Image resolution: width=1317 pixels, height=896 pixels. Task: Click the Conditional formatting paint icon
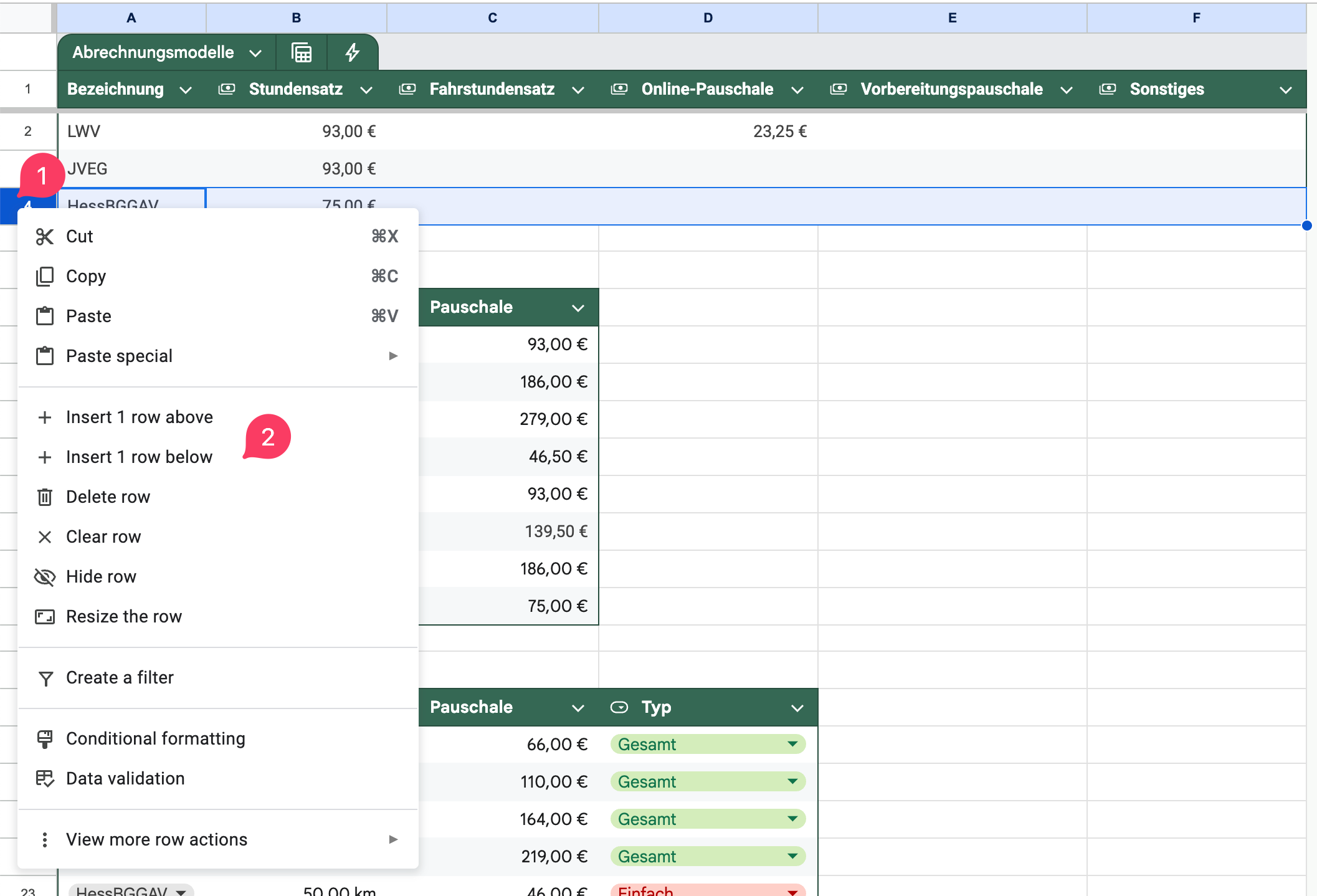tap(44, 739)
